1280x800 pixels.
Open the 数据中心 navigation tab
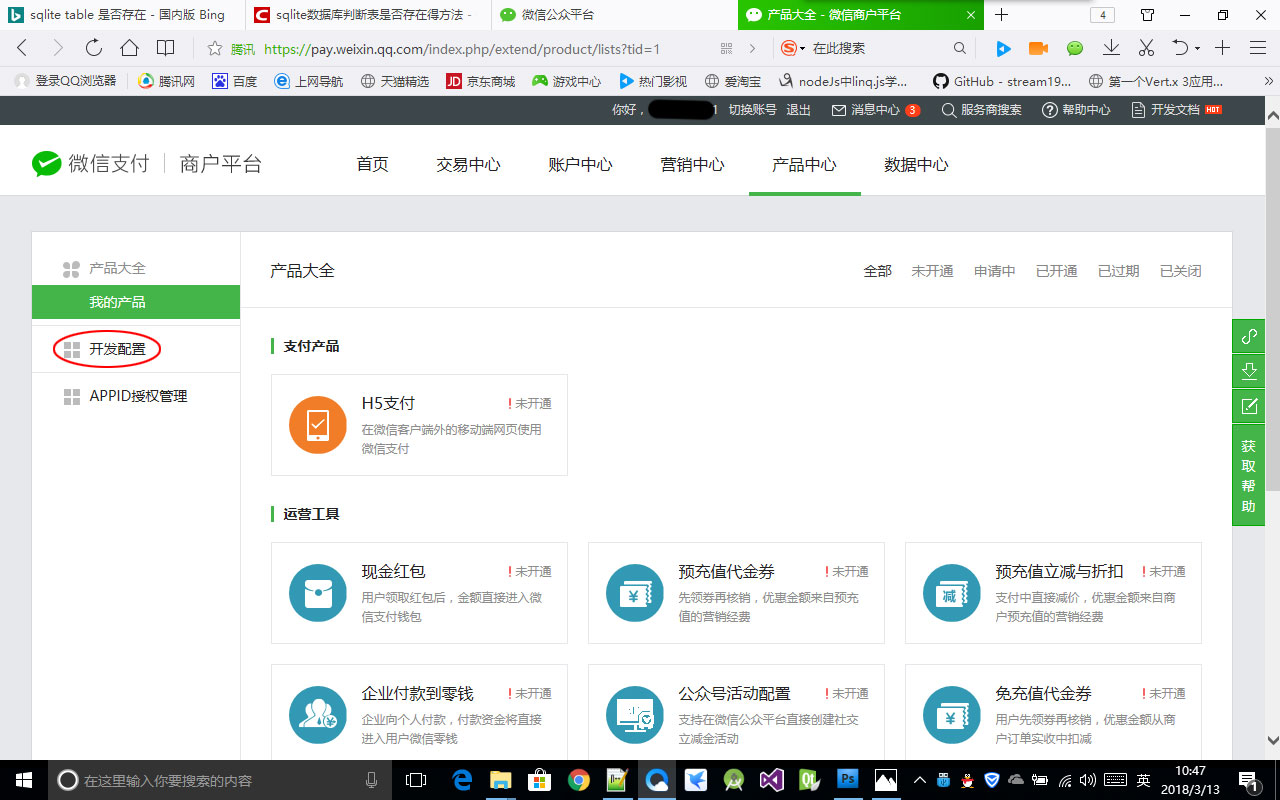click(916, 165)
